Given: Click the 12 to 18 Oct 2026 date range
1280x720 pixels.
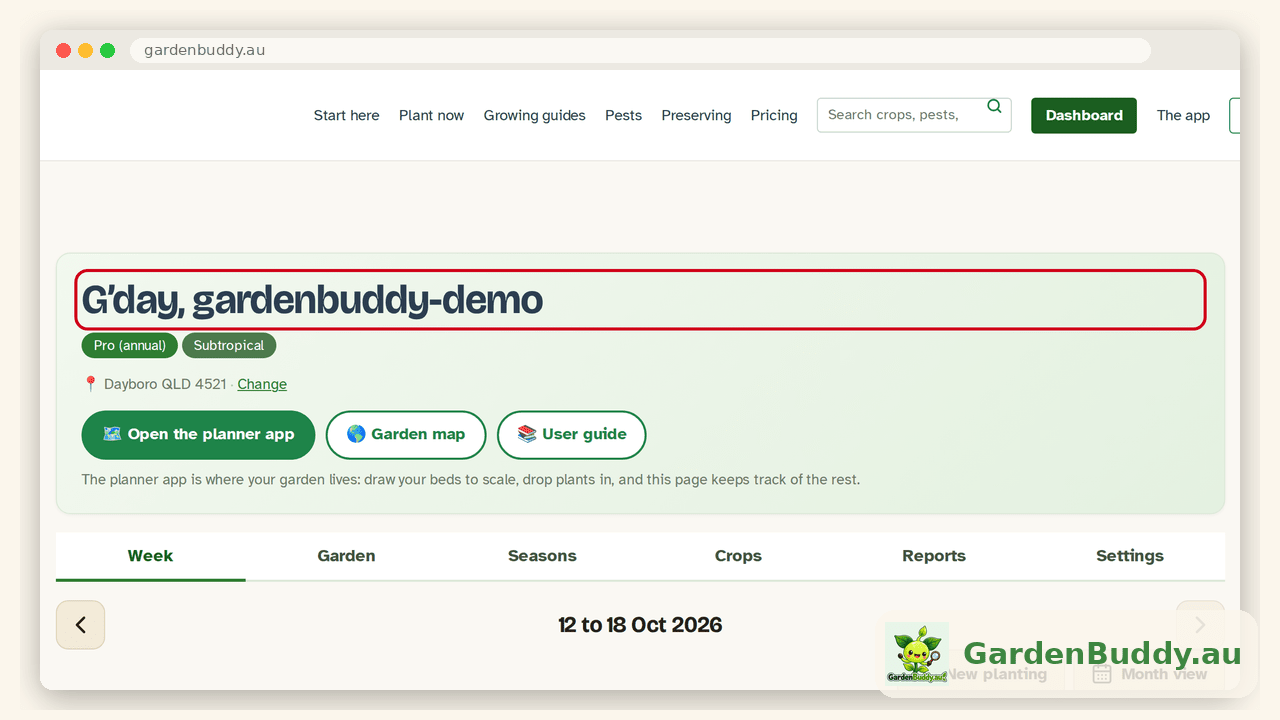Looking at the screenshot, I should pyautogui.click(x=640, y=625).
